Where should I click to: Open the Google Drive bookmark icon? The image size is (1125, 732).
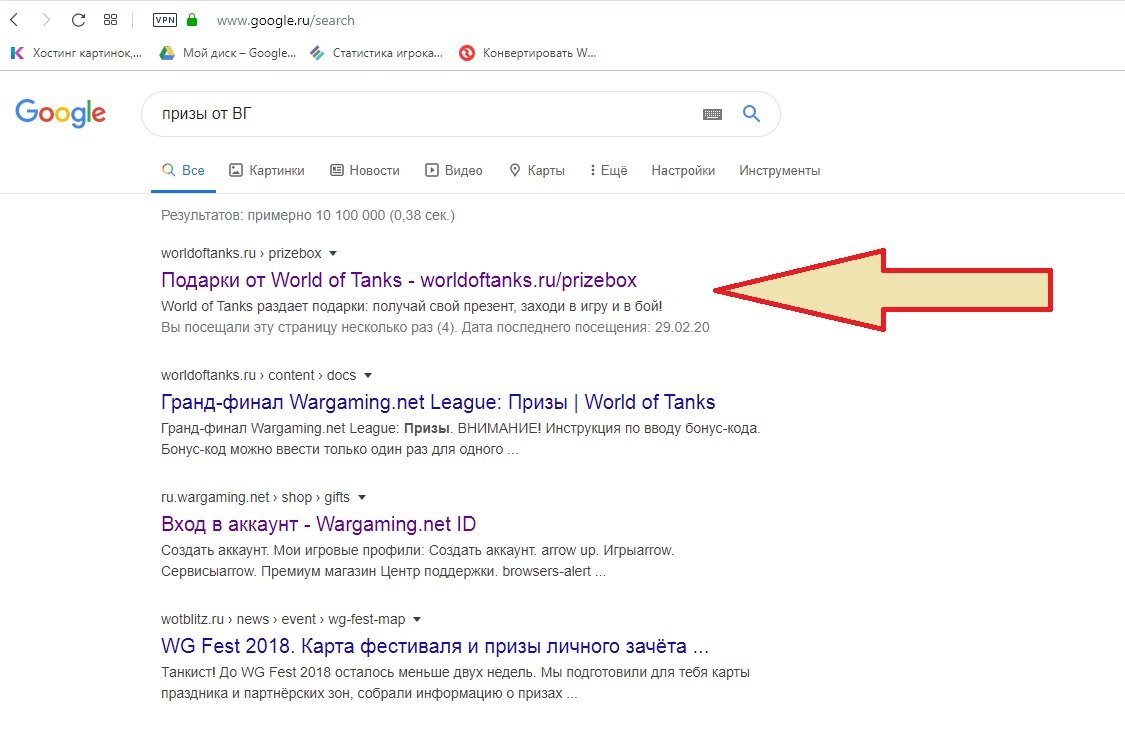(x=166, y=53)
